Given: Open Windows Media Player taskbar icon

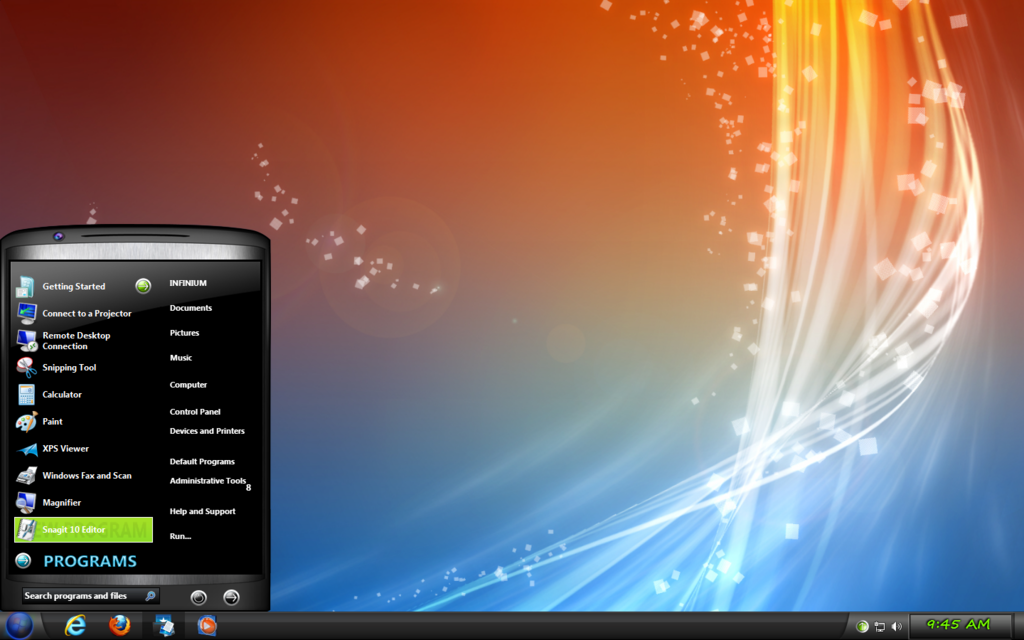Looking at the screenshot, I should coord(207,626).
